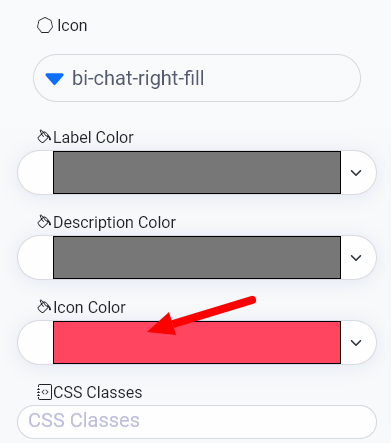Open the red Icon Color swatch
The height and width of the screenshot is (443, 391).
pos(197,342)
